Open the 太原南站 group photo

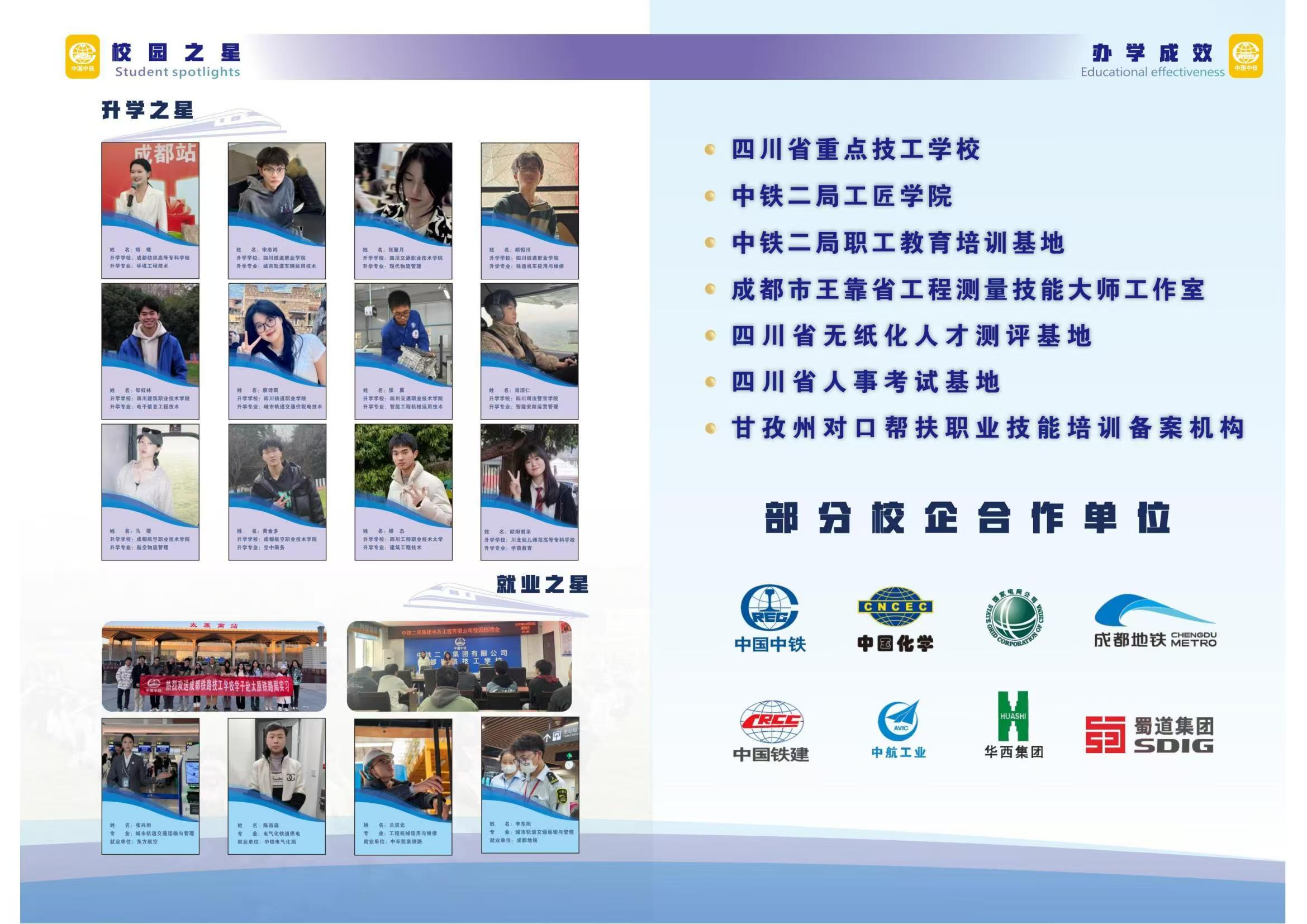[x=214, y=666]
